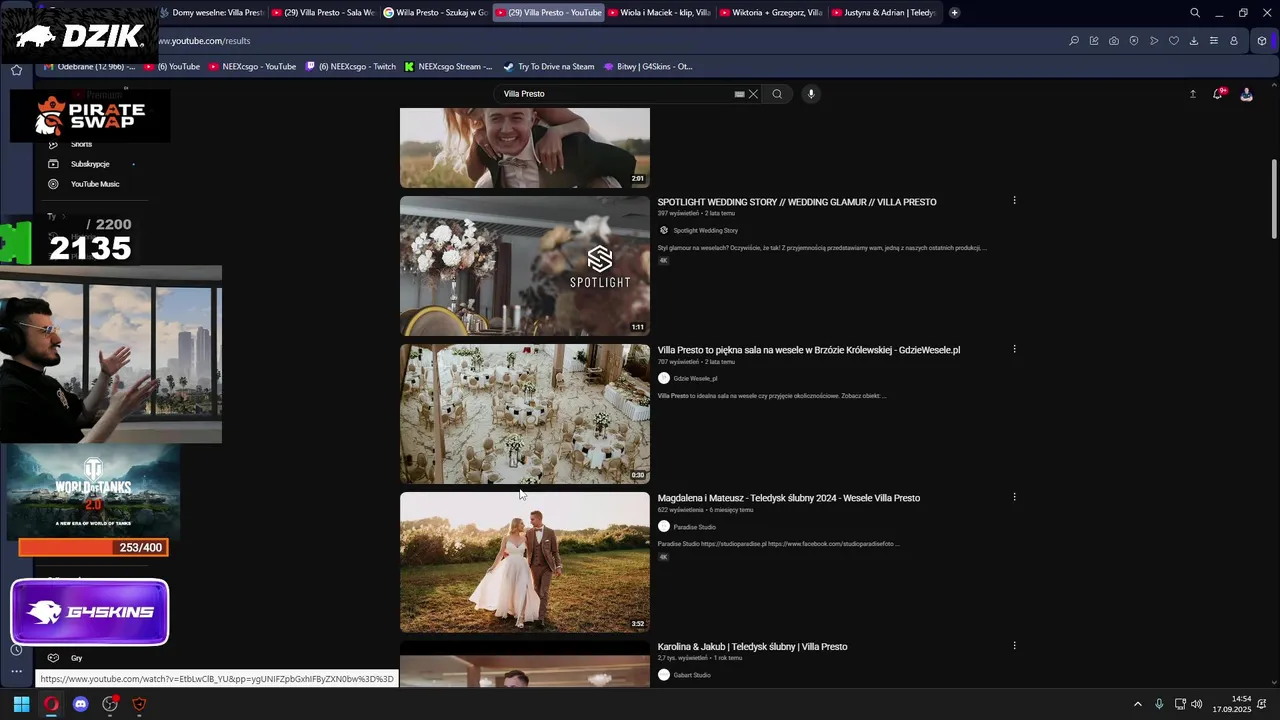
Task: Open SPOTLIGHT WEDDING STORY video title
Action: click(x=797, y=202)
